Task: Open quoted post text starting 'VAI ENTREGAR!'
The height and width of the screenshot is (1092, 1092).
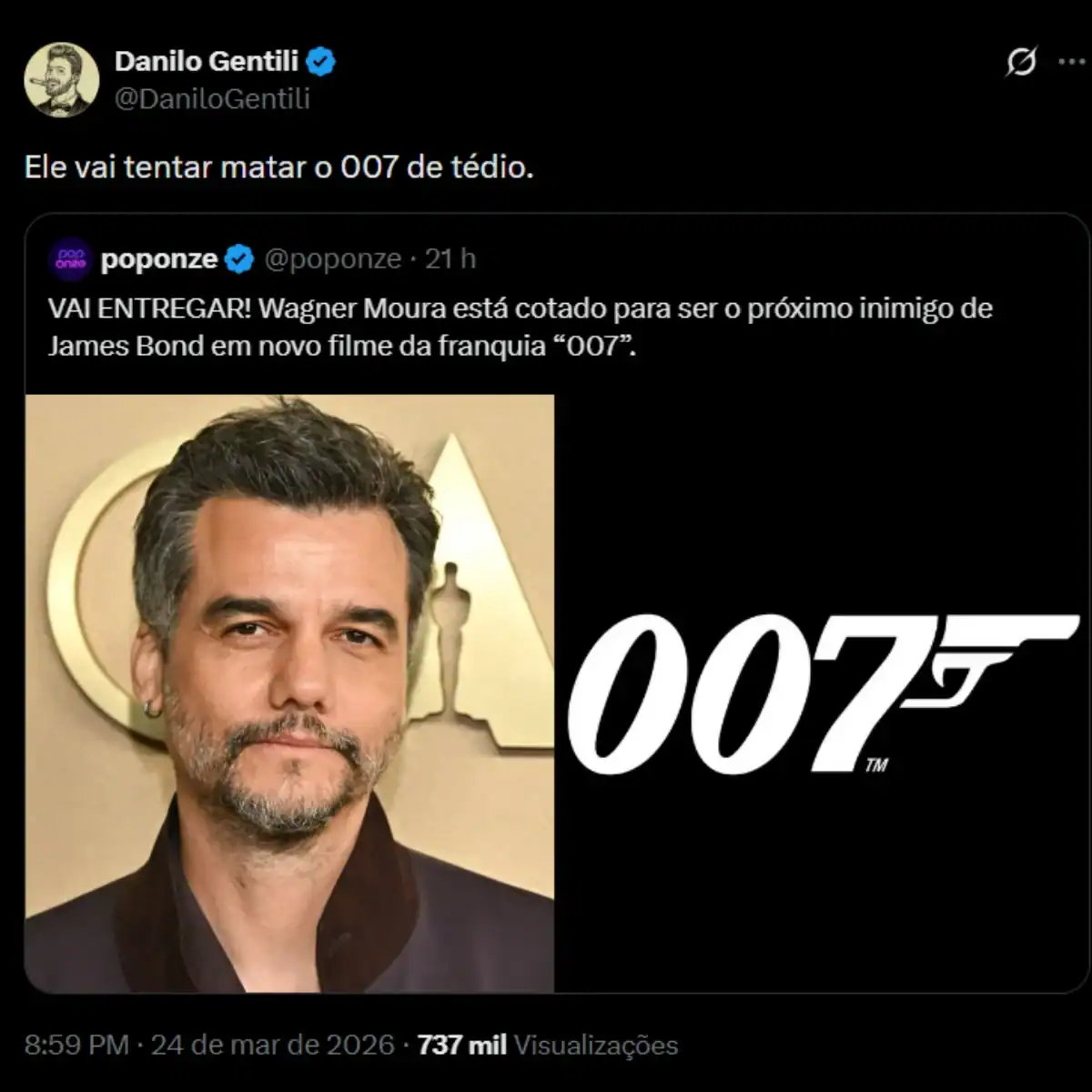Action: 519,327
